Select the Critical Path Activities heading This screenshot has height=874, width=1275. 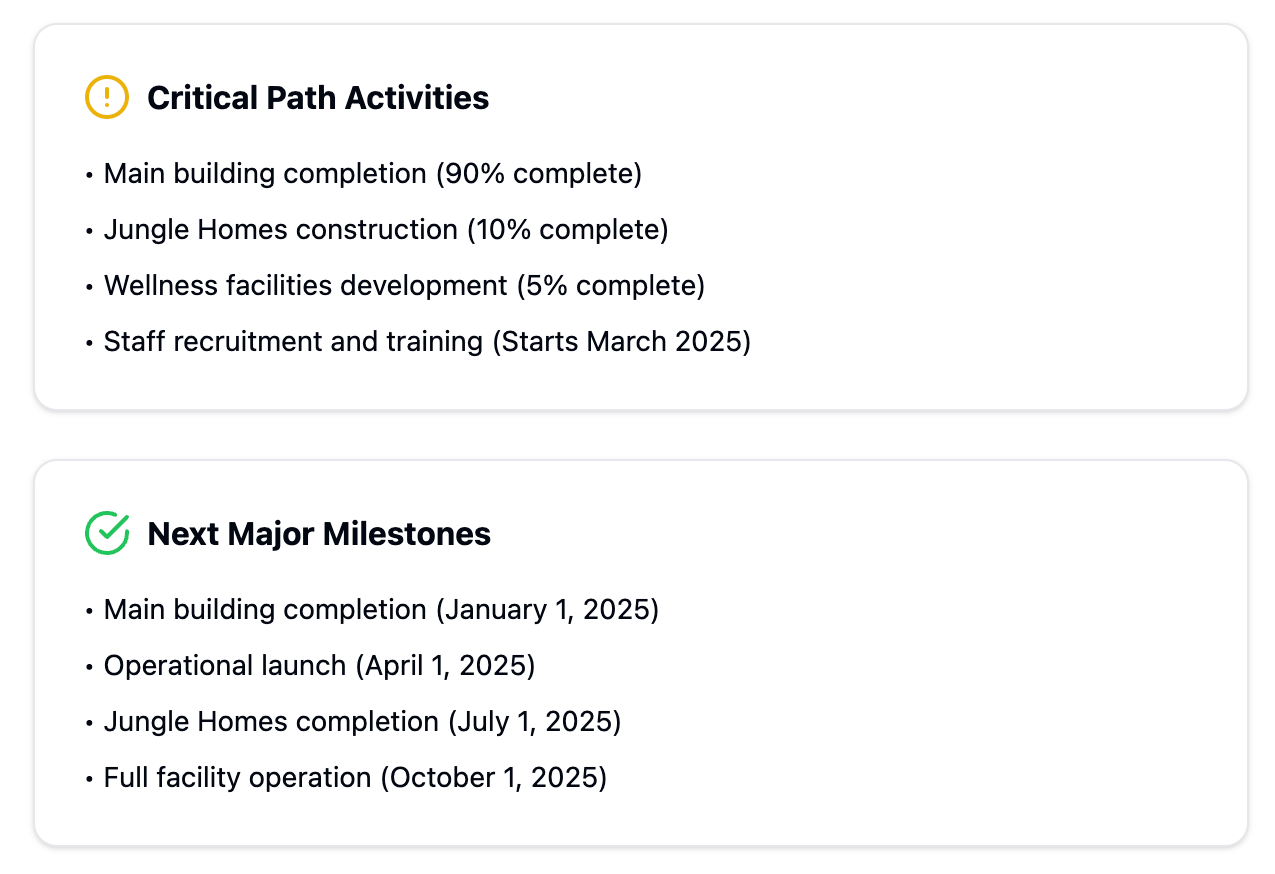318,98
